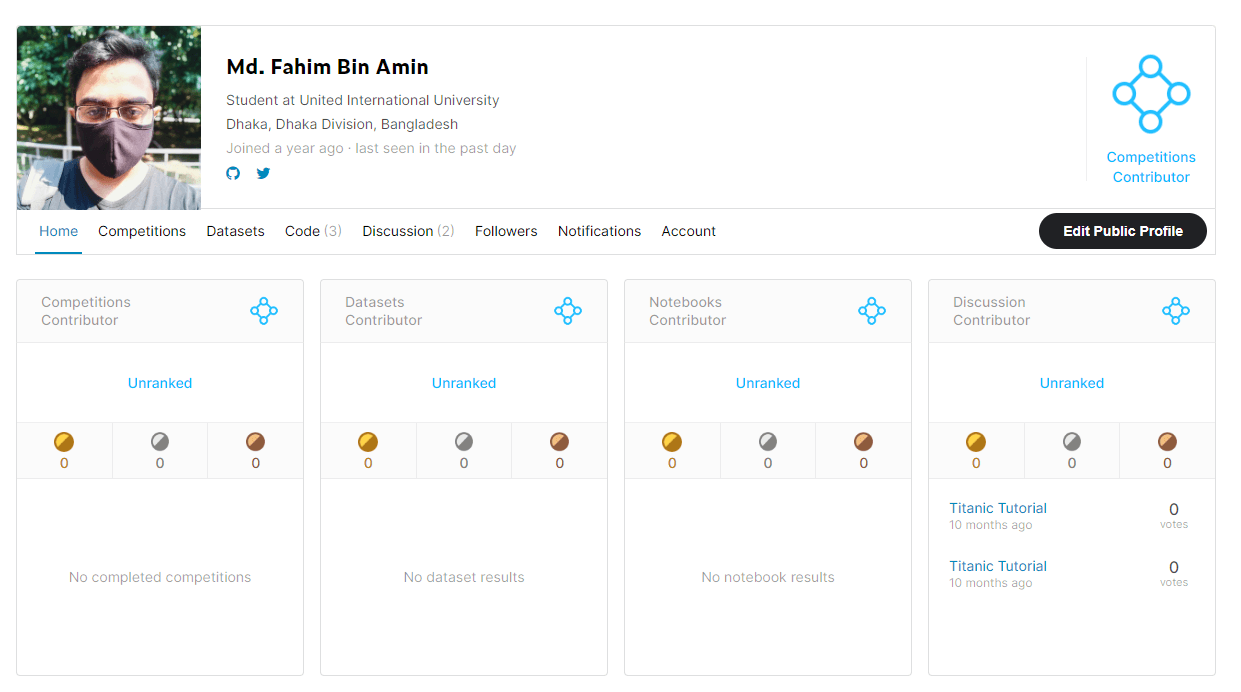This screenshot has width=1241, height=692.
Task: Switch to the Home tab
Action: pos(58,231)
